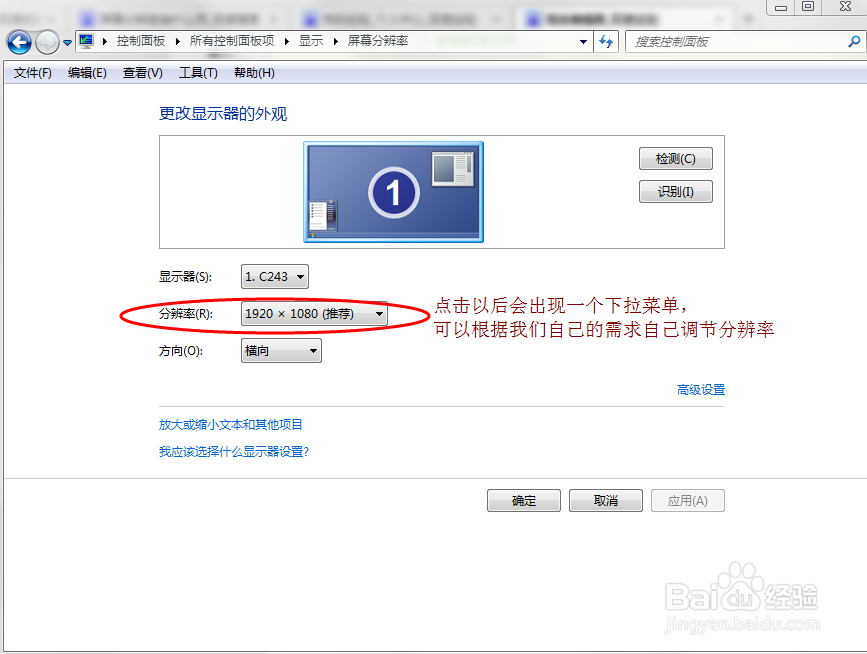
Task: Open the recent pages history arrow
Action: (x=67, y=42)
